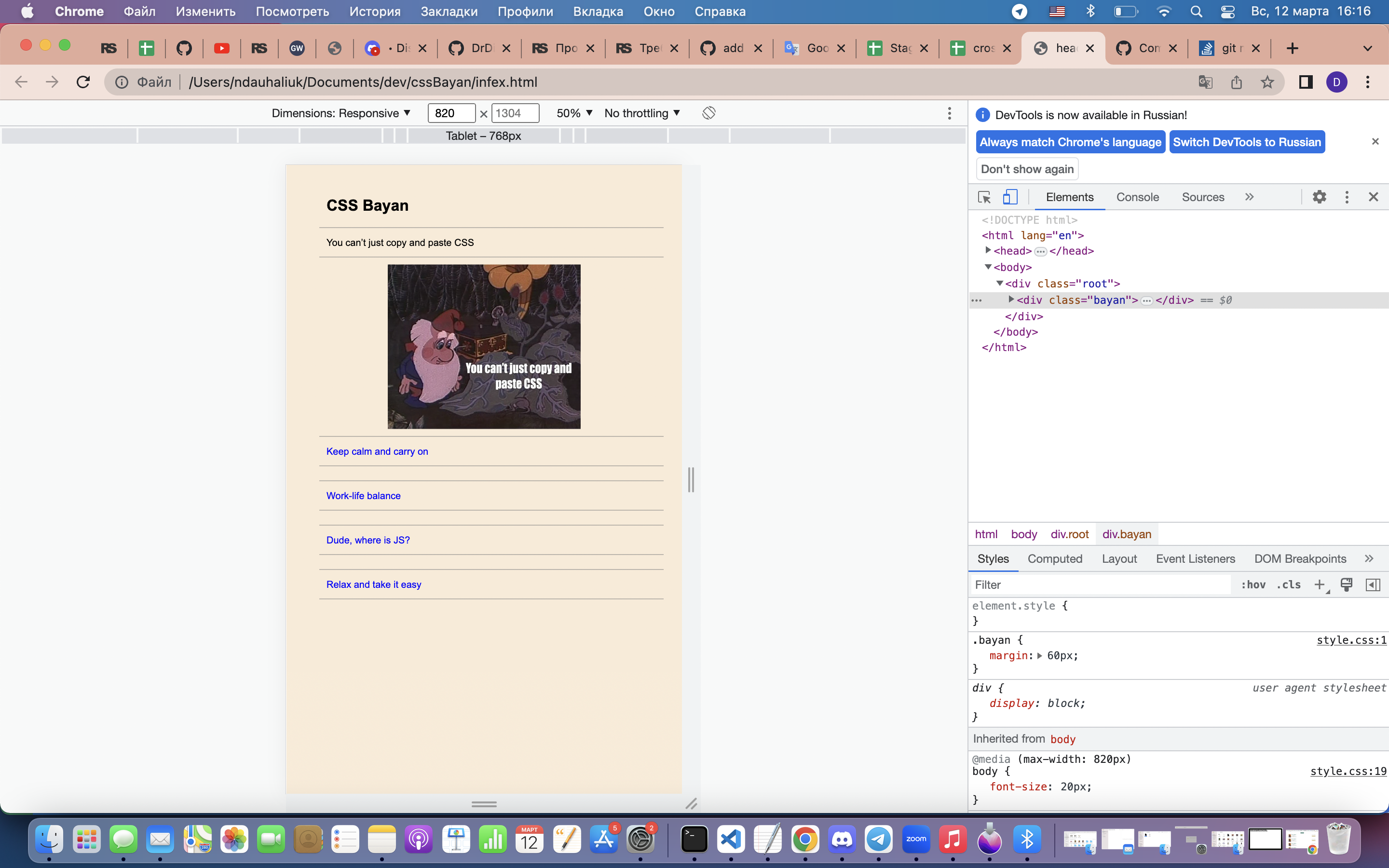Click Switch DevTools to Russian button

1247,142
